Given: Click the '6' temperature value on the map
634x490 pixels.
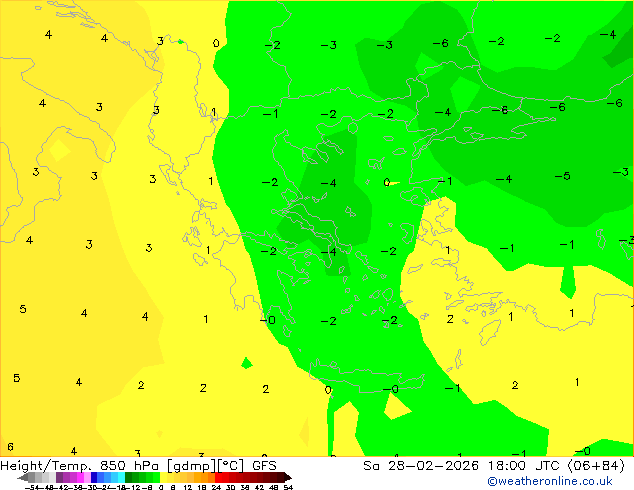Looking at the screenshot, I should pos(10,447).
